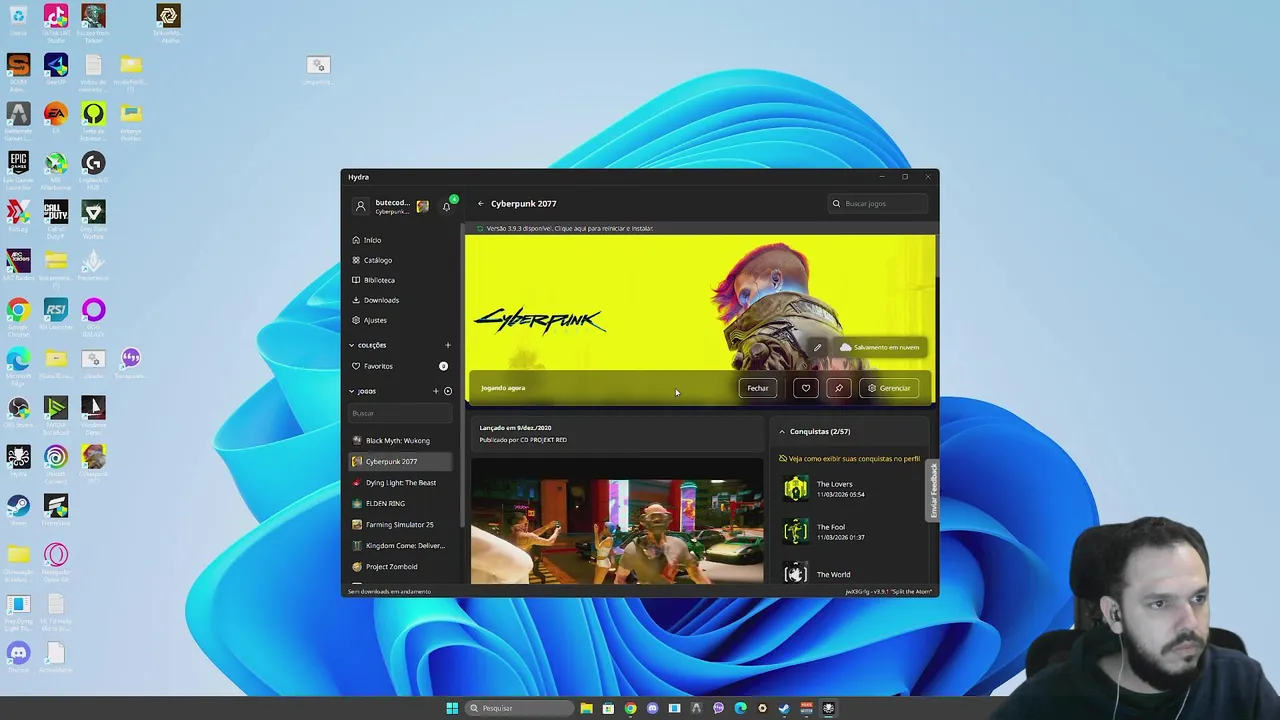Open Steam from the taskbar
The image size is (1280, 720).
coord(784,708)
